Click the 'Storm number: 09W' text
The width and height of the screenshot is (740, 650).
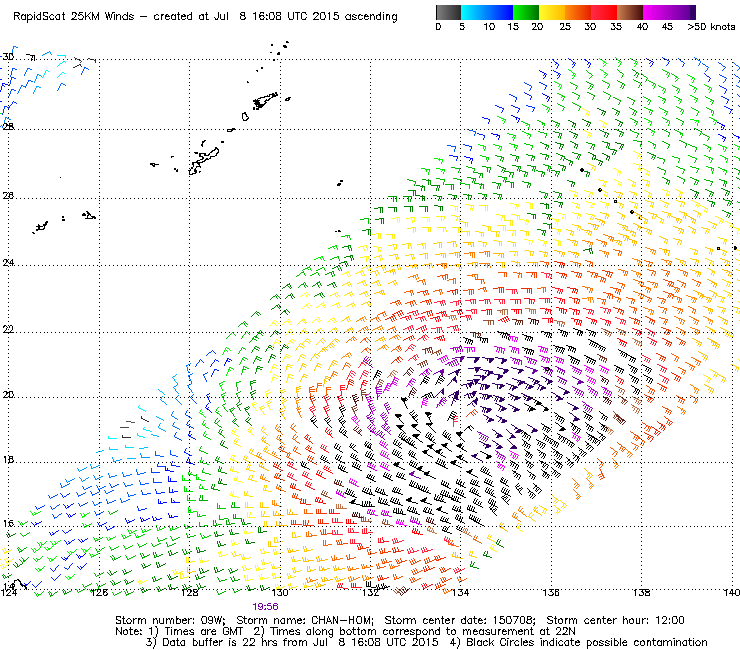(170, 620)
